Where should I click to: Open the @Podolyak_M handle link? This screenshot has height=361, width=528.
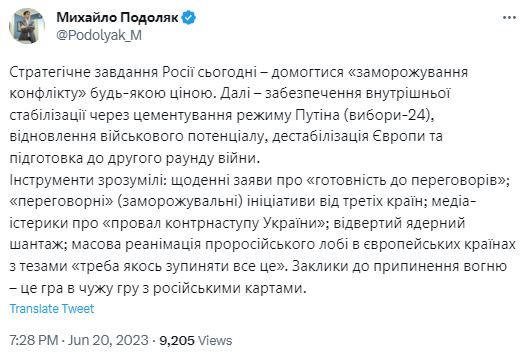[99, 35]
